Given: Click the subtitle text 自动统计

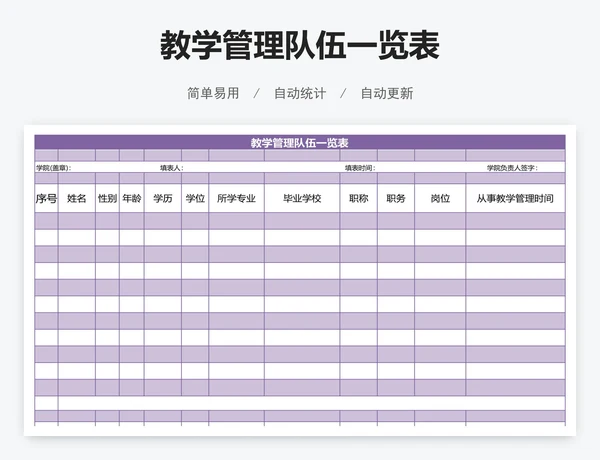Looking at the screenshot, I should (x=300, y=93).
